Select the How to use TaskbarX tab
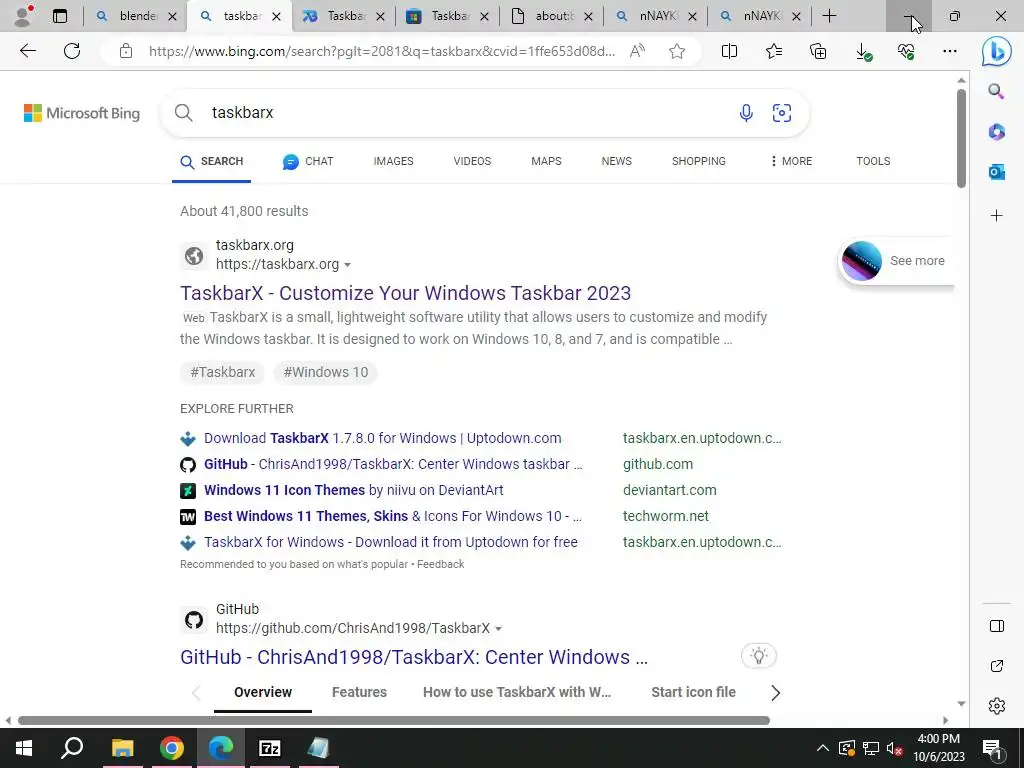This screenshot has width=1024, height=768. (x=517, y=692)
